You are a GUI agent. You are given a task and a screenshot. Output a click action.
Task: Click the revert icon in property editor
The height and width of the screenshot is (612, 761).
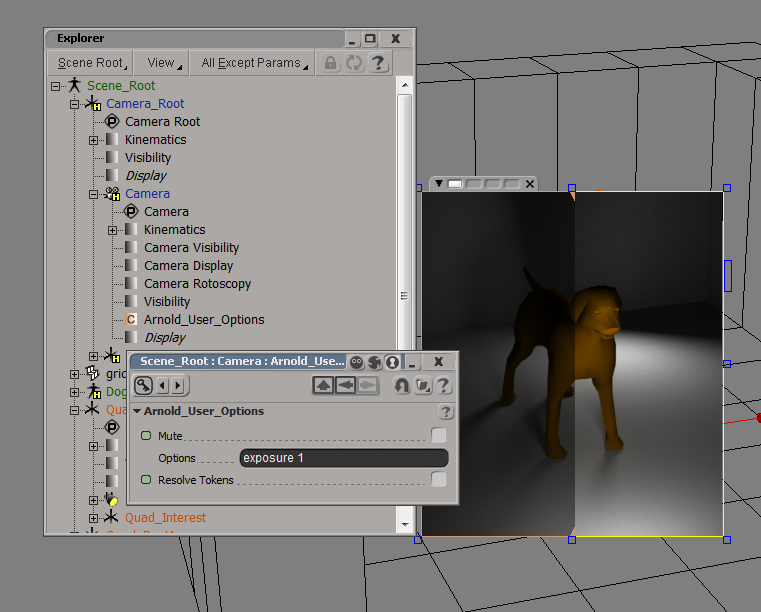coord(401,385)
